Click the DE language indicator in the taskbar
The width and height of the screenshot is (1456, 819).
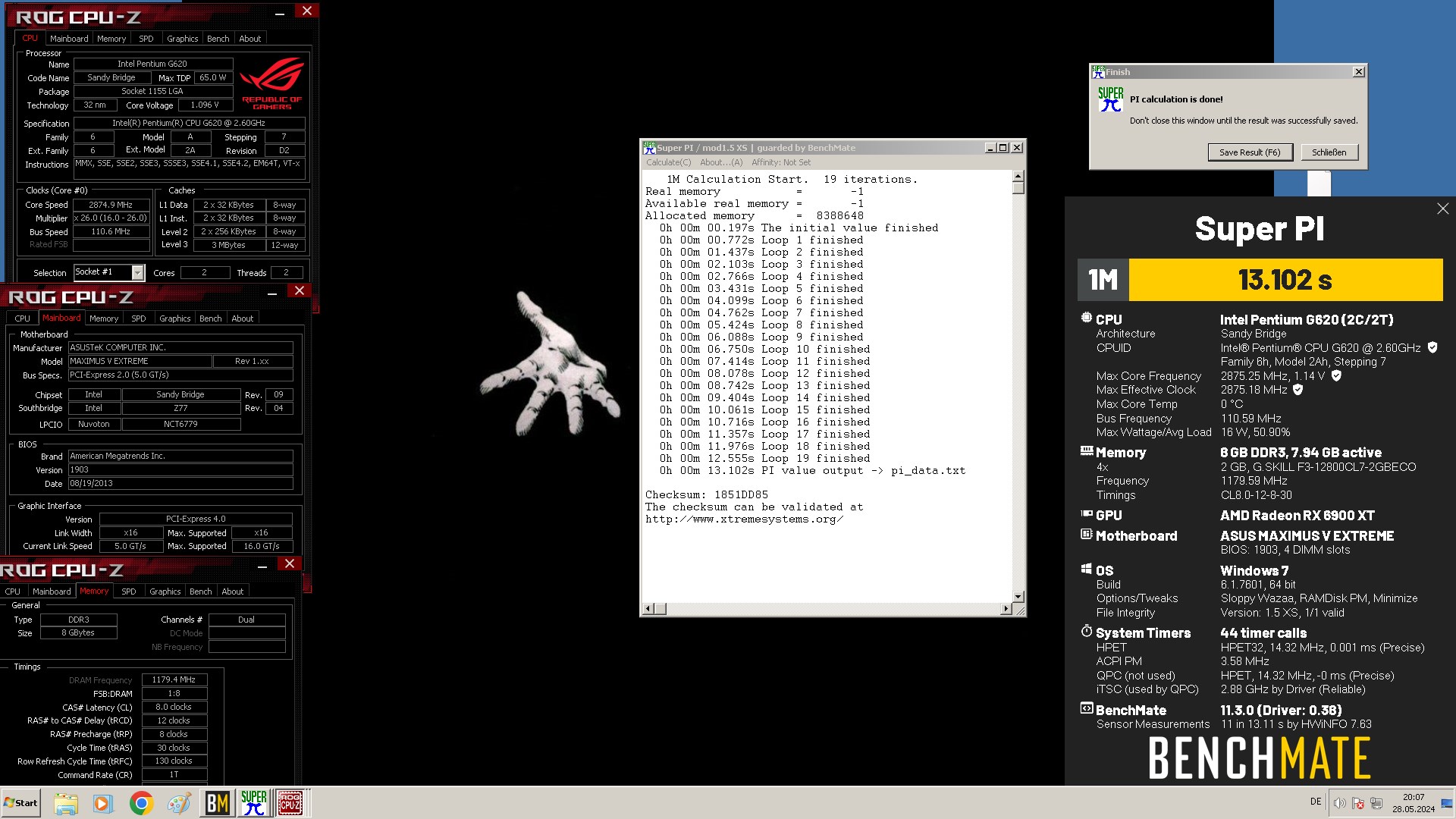[x=1316, y=802]
